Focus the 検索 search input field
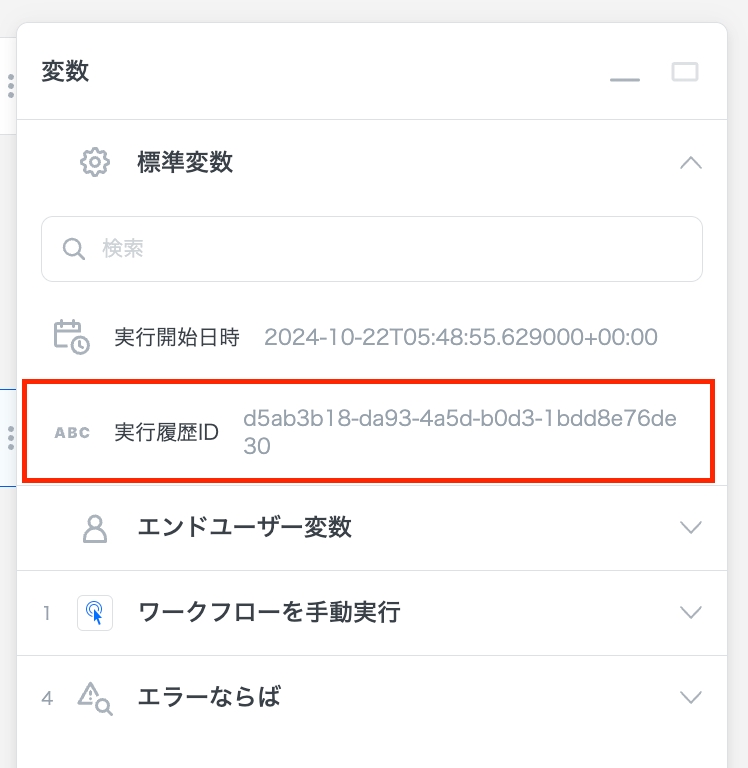748x768 pixels. click(x=390, y=249)
